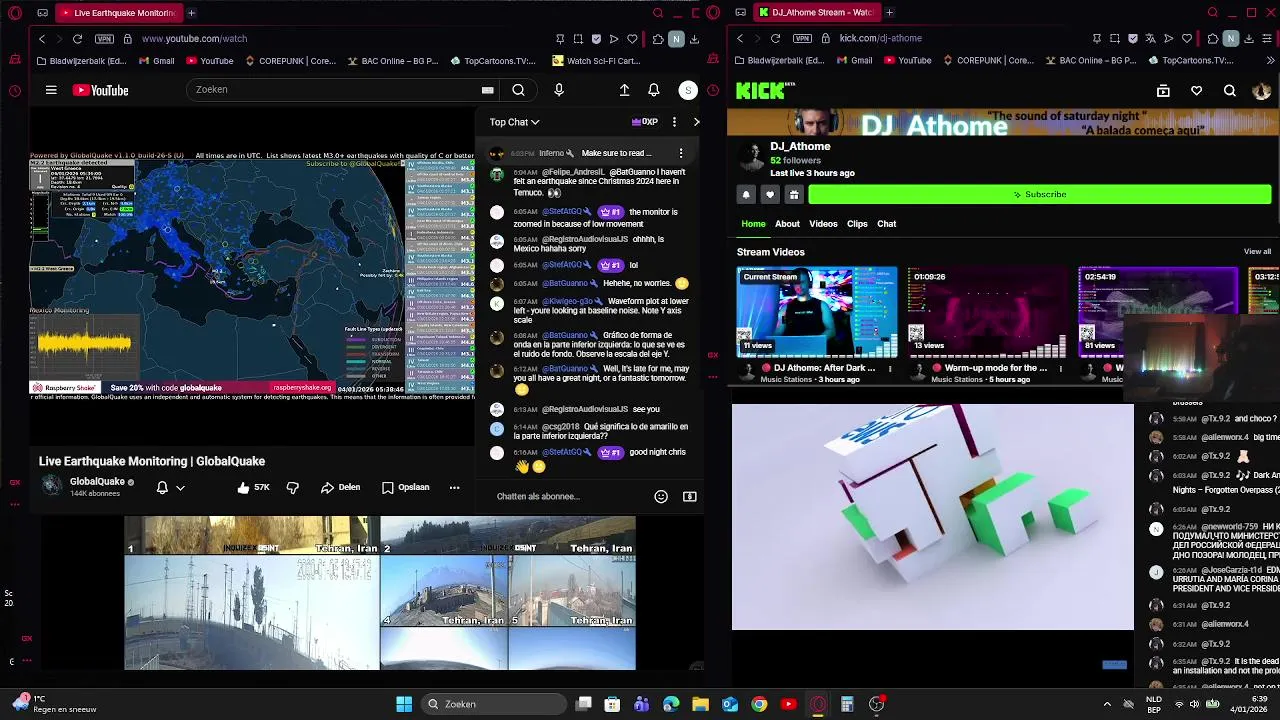Open the 02:54:19 stream video thumbnail

[x=1158, y=312]
